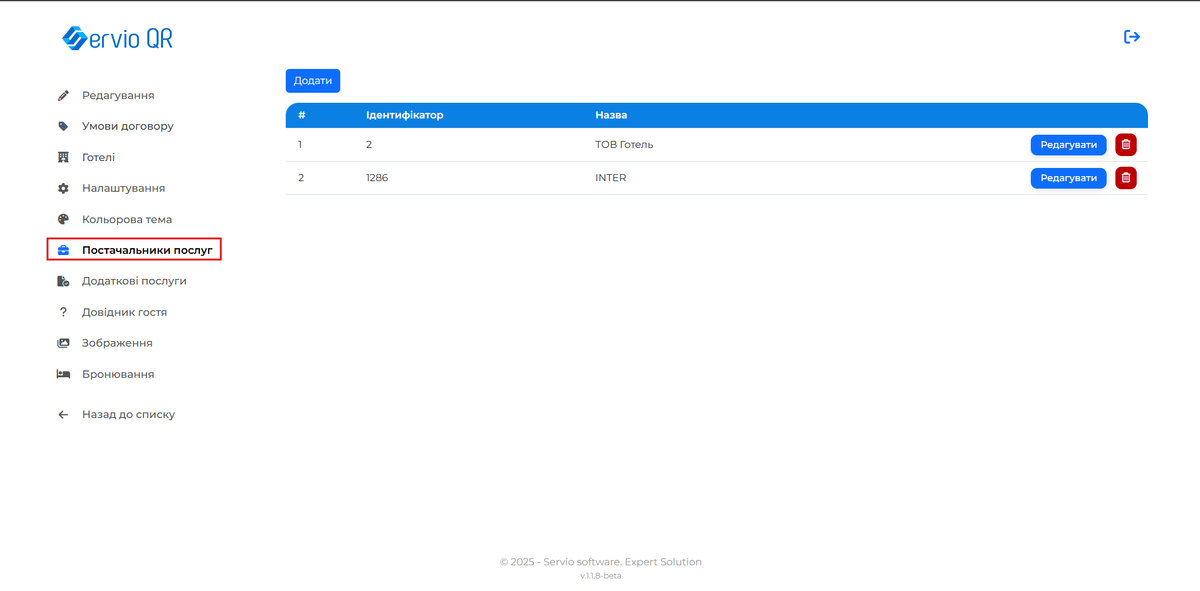Select the briefcase icon for Постачальники послуг

pos(63,250)
